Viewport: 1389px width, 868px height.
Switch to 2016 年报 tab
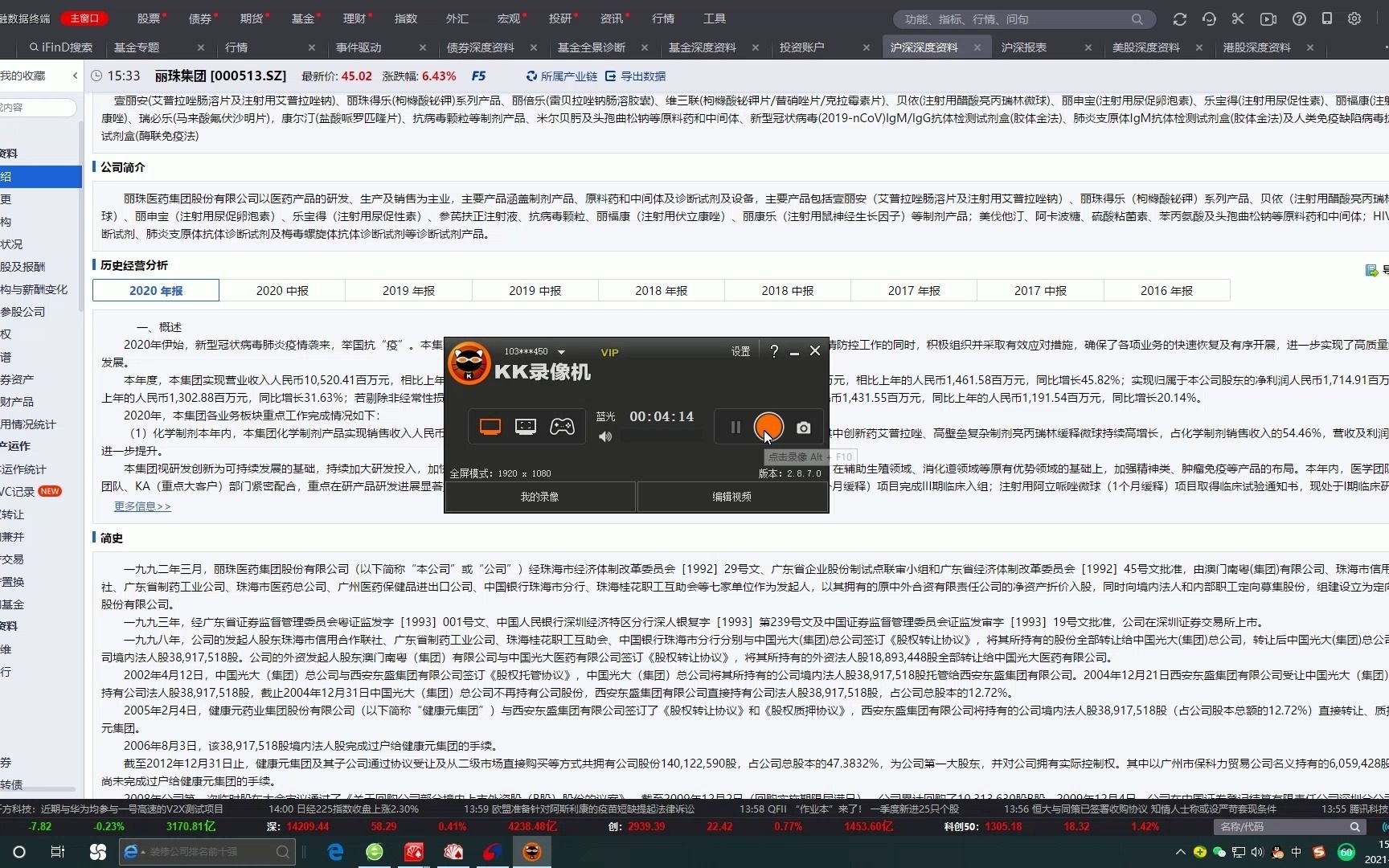click(x=1166, y=290)
